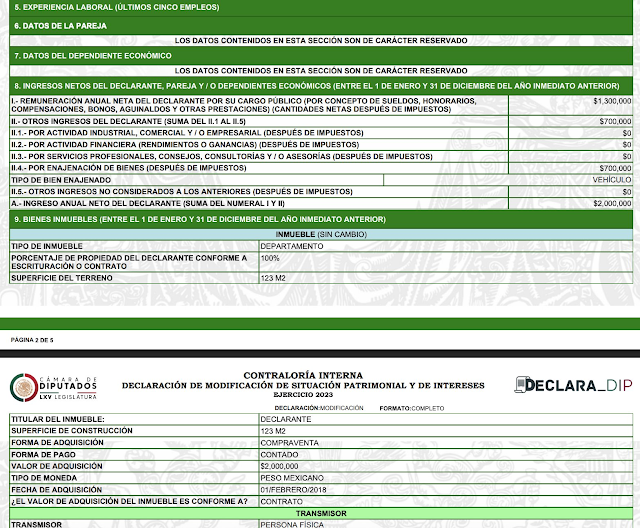Click 'DECLARACIÓN DE MODIFICACIÓN DE SITUACIÓN PATRIMONIAL' heading
This screenshot has width=640, height=528.
[x=303, y=386]
